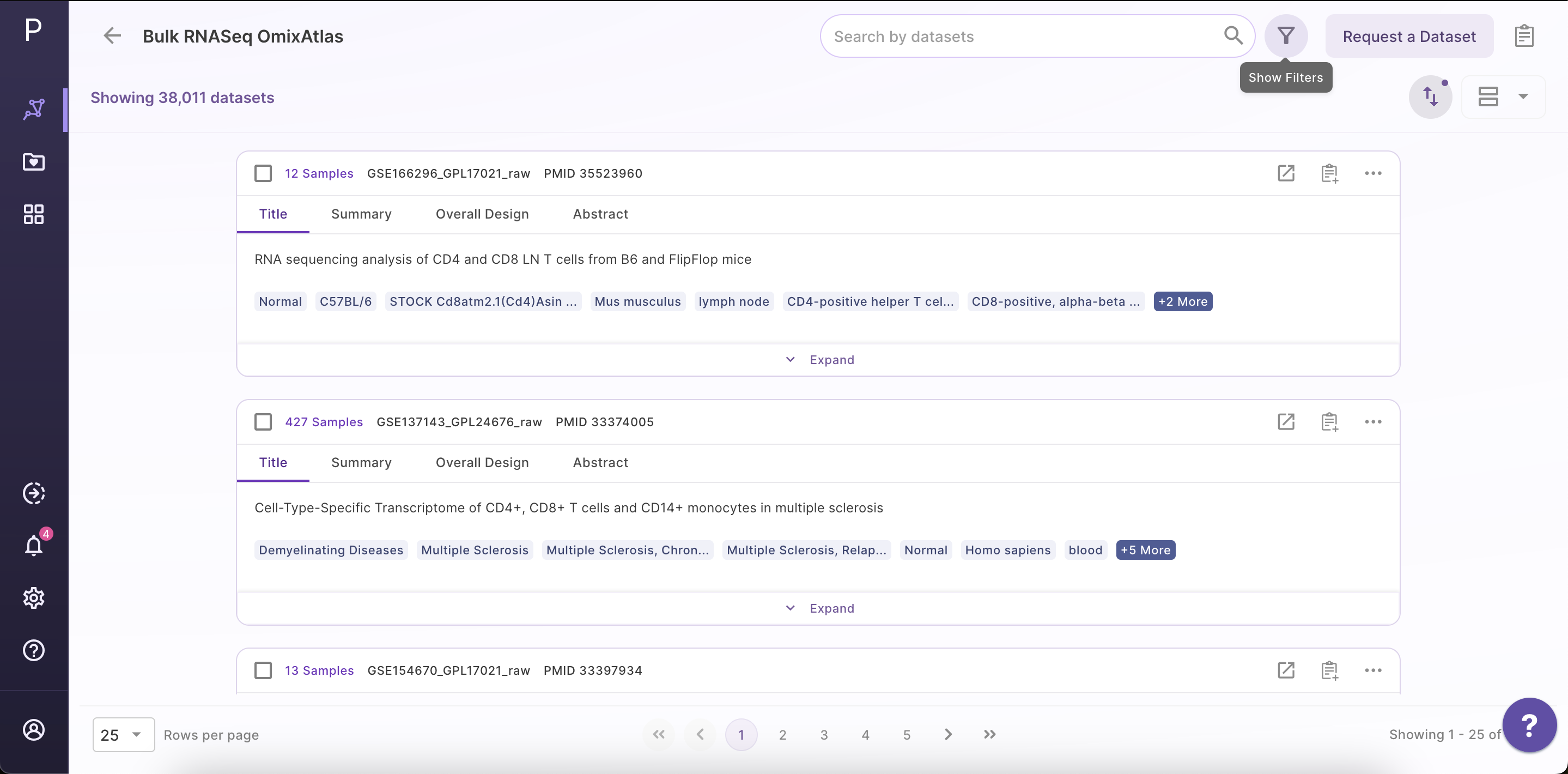Image resolution: width=1568 pixels, height=774 pixels.
Task: Open GSE166296 dataset in external view icon
Action: [x=1286, y=173]
